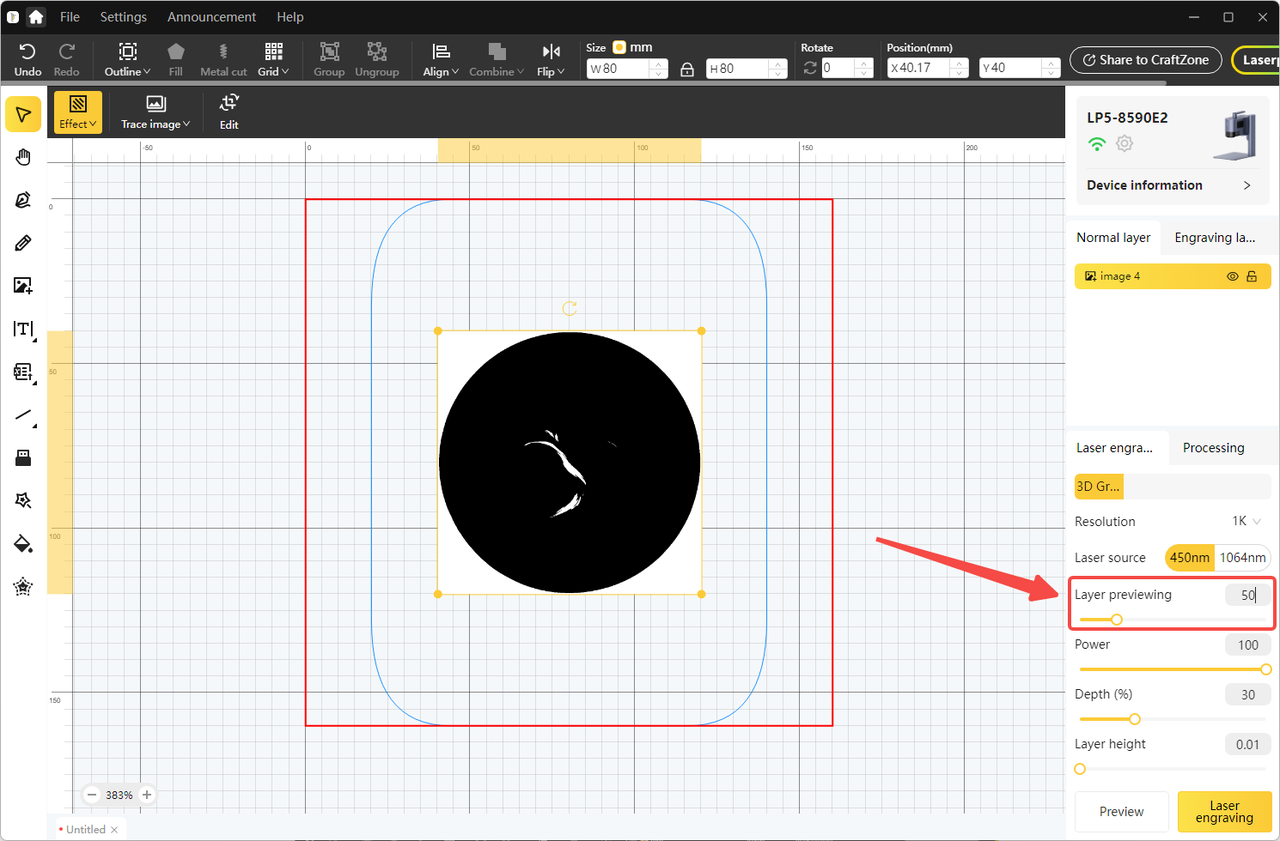Click the Laser engraving button
Image resolution: width=1280 pixels, height=841 pixels.
point(1224,811)
